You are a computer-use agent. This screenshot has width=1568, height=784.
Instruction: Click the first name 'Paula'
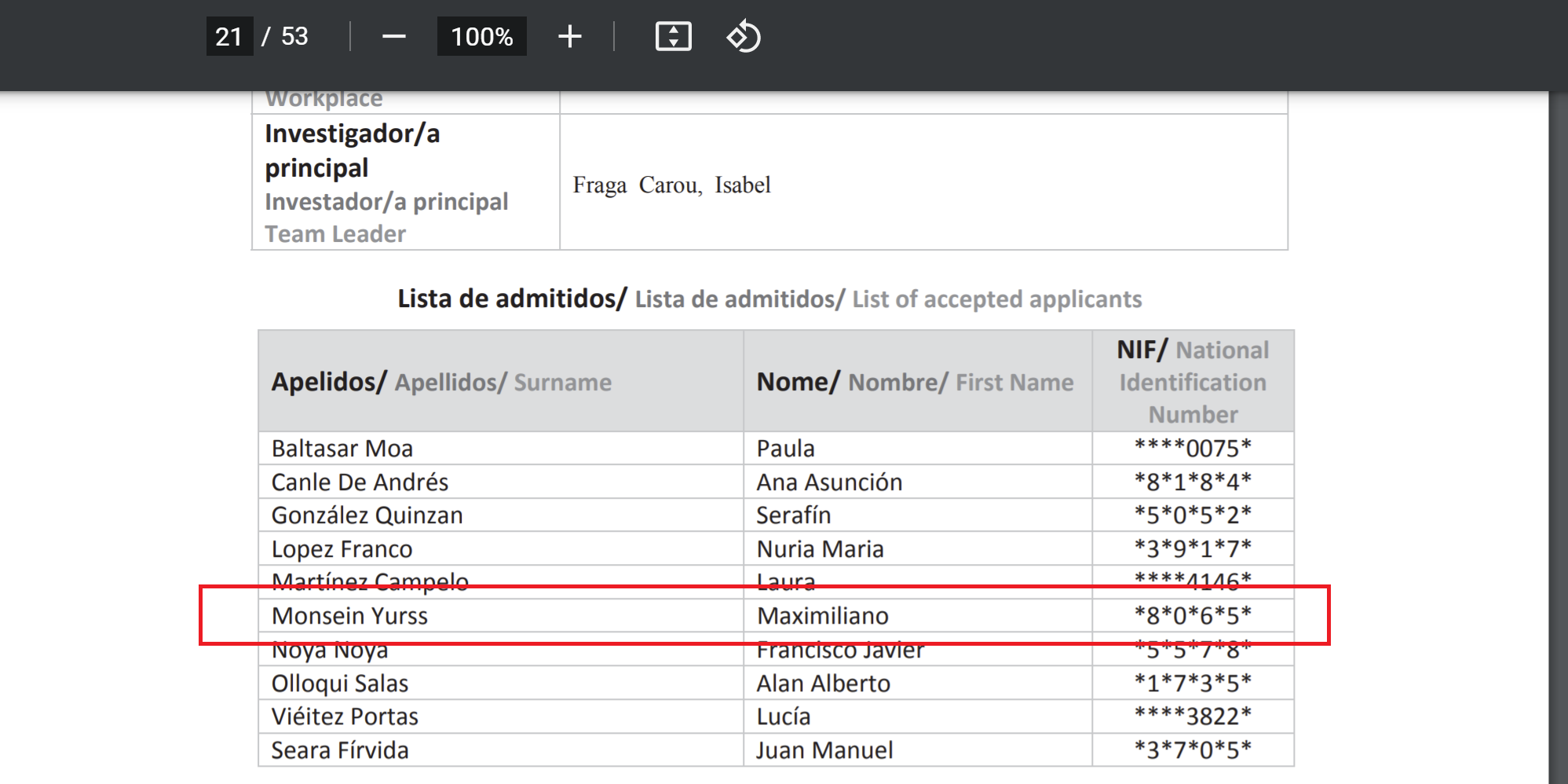click(x=785, y=449)
